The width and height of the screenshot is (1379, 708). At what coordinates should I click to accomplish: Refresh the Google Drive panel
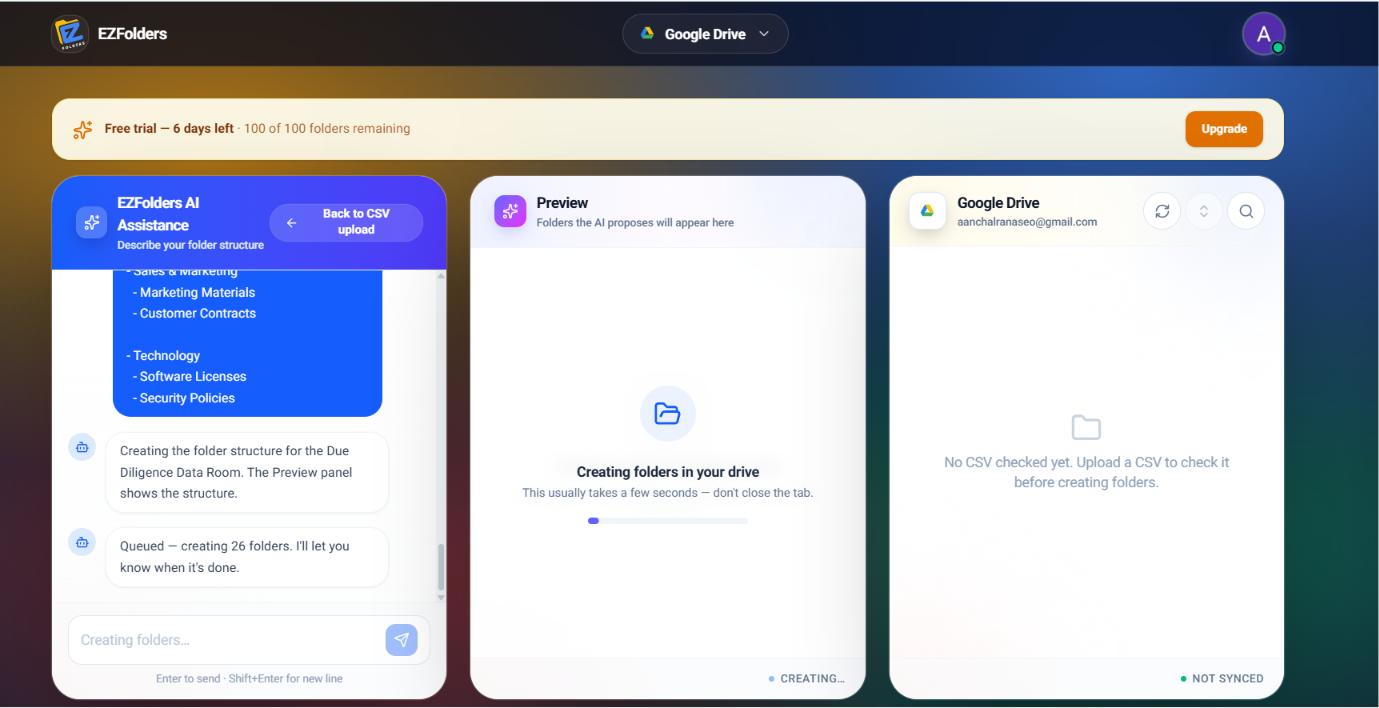[x=1162, y=211]
